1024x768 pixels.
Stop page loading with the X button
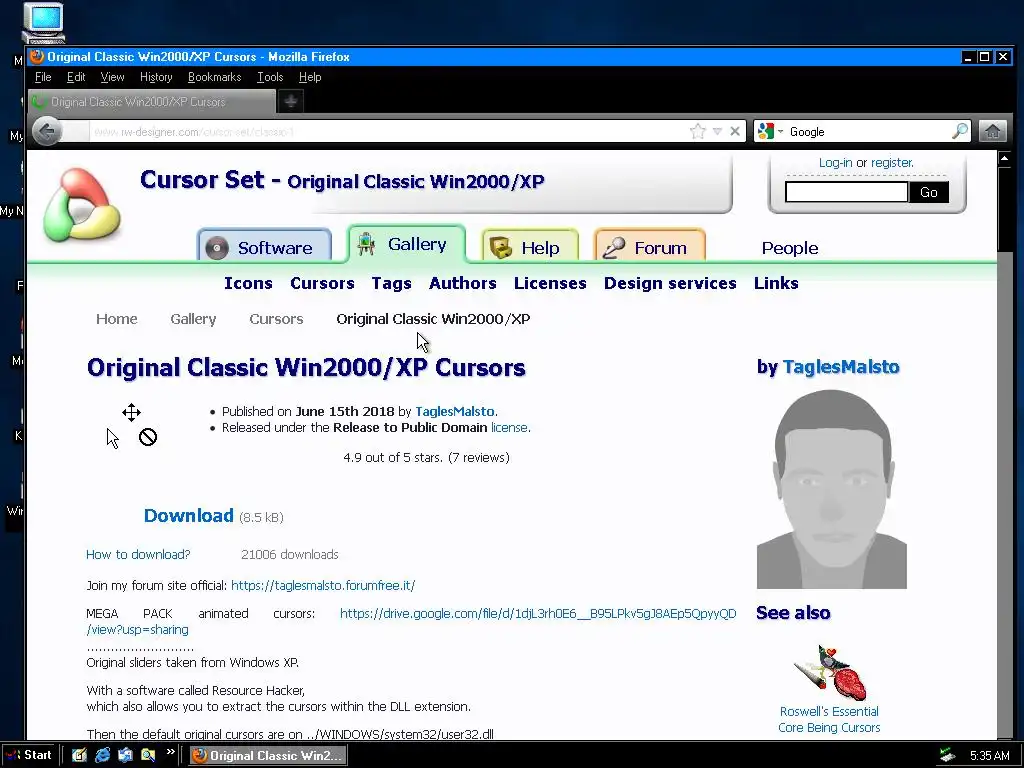coord(735,131)
